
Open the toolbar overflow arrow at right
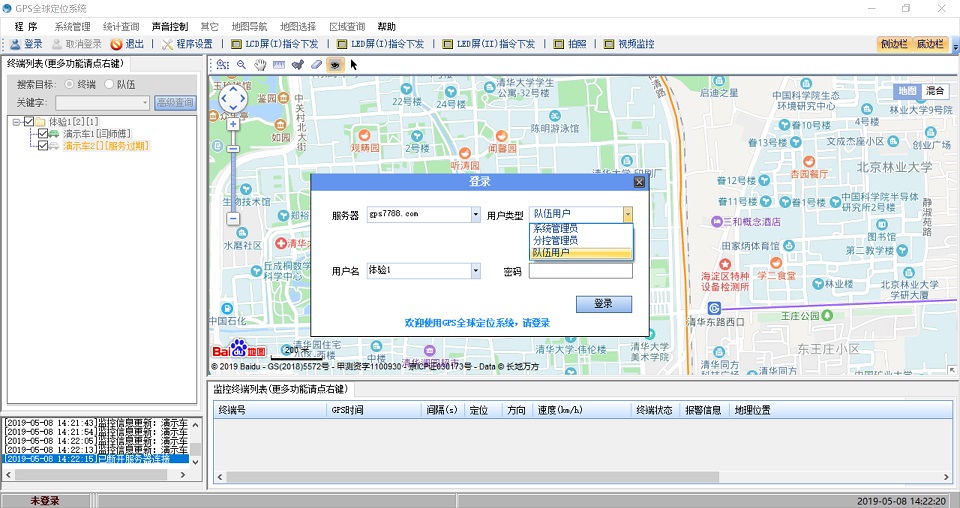pos(955,45)
